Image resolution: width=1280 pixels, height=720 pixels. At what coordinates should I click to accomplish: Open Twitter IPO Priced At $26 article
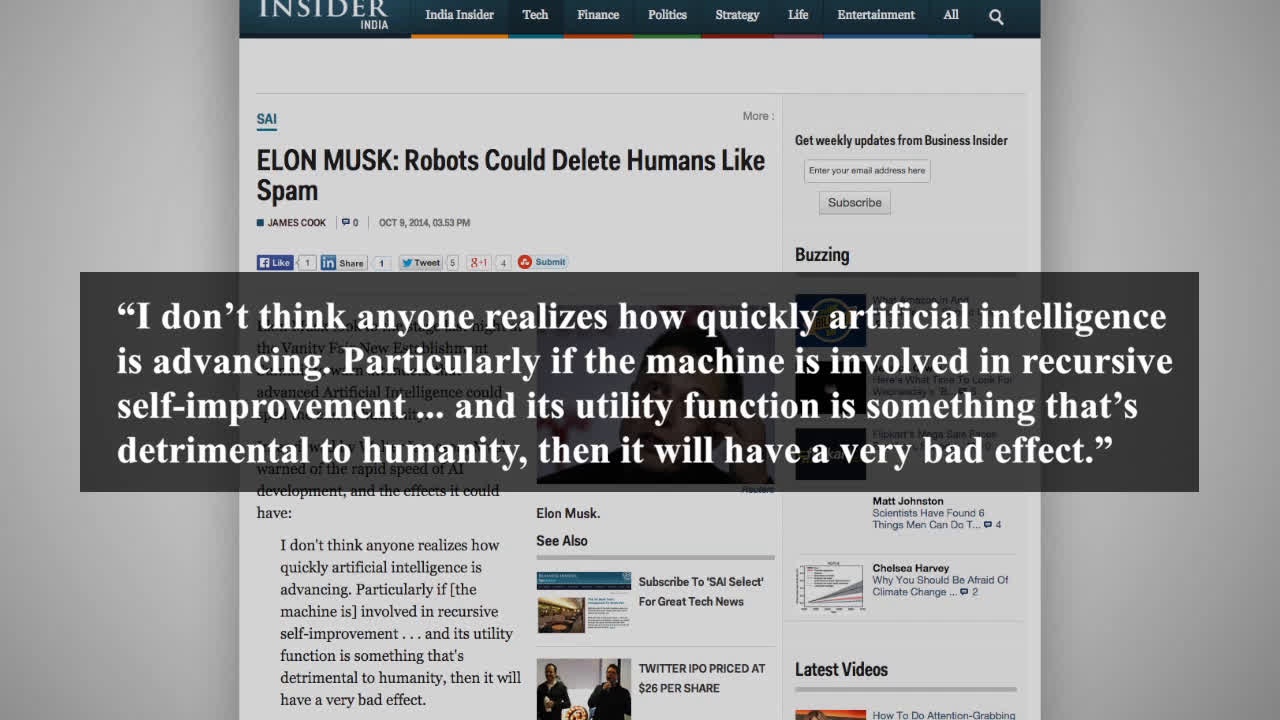point(702,678)
